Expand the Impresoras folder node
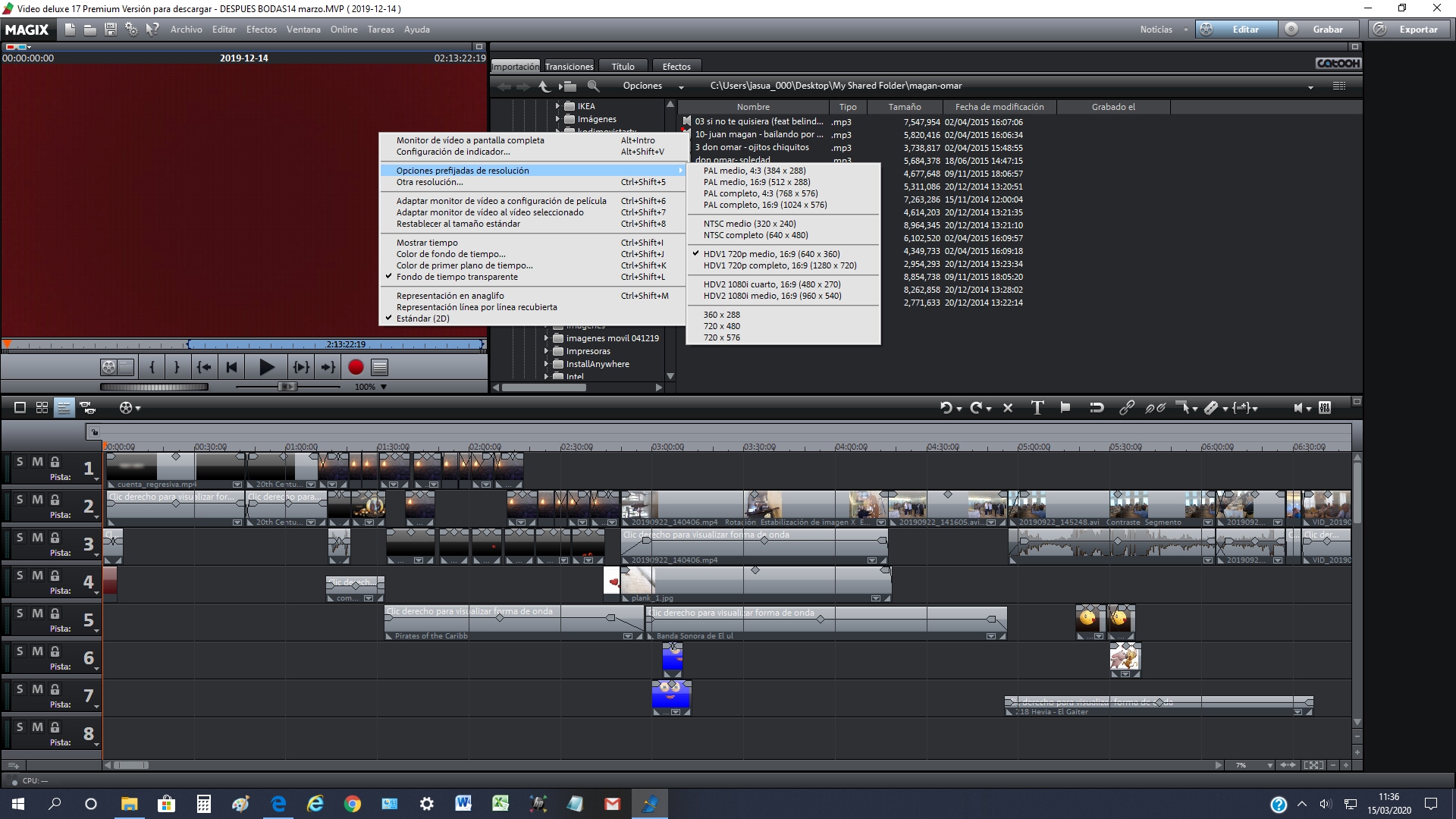Viewport: 1456px width, 819px height. (547, 351)
